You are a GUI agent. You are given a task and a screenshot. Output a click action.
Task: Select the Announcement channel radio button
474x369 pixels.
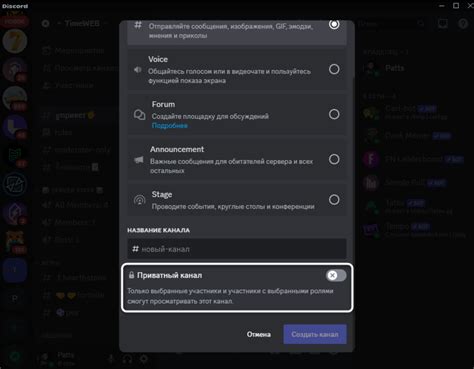pyautogui.click(x=334, y=159)
